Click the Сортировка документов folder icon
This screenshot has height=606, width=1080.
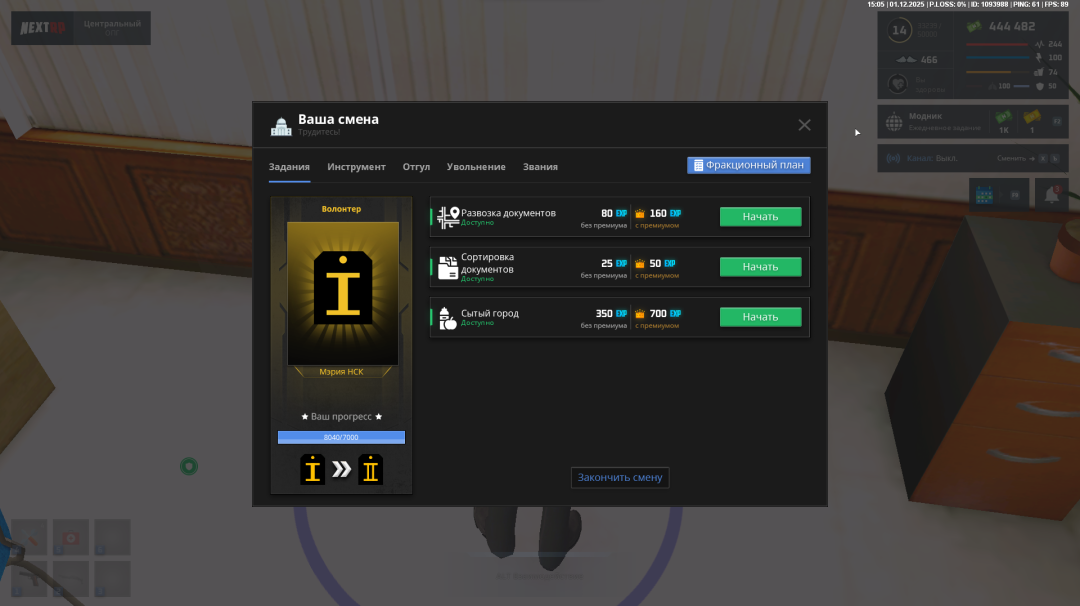(447, 267)
